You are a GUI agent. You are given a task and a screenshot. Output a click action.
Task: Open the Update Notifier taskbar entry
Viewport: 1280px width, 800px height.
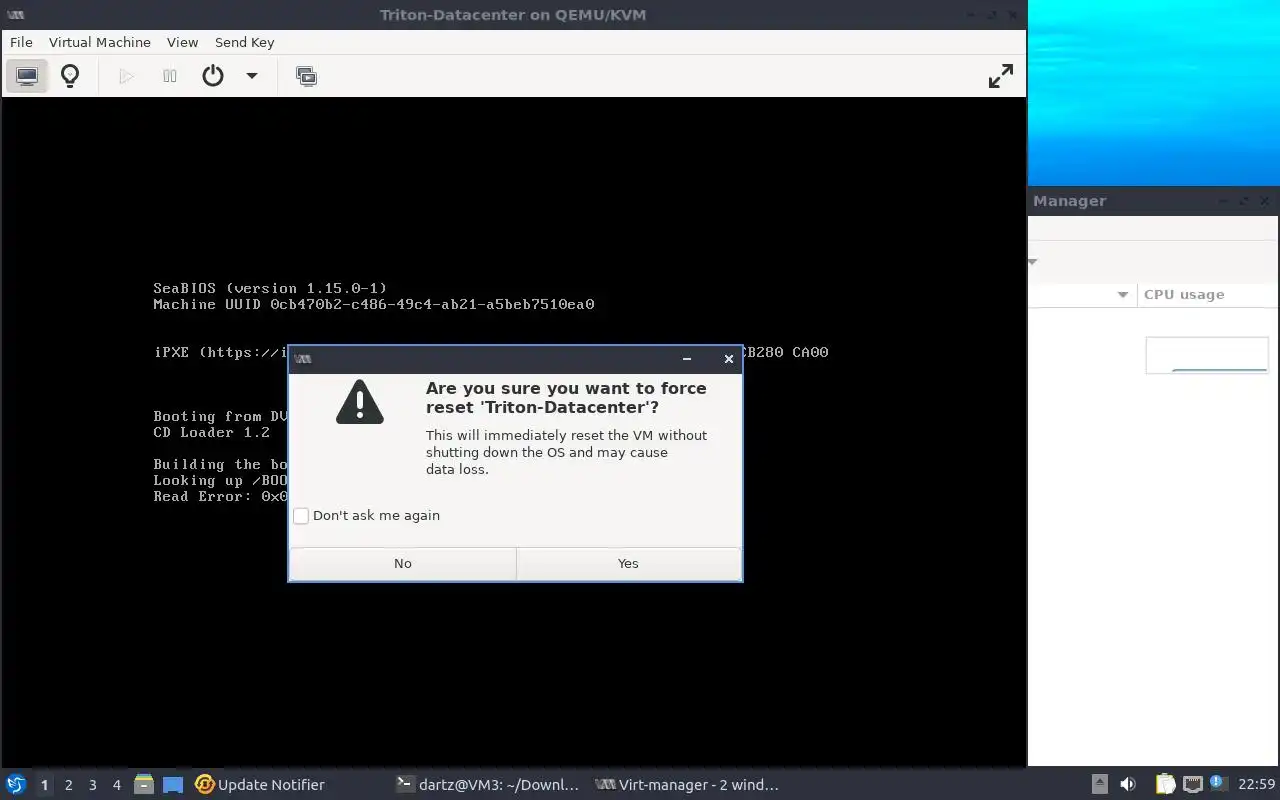[x=260, y=785]
